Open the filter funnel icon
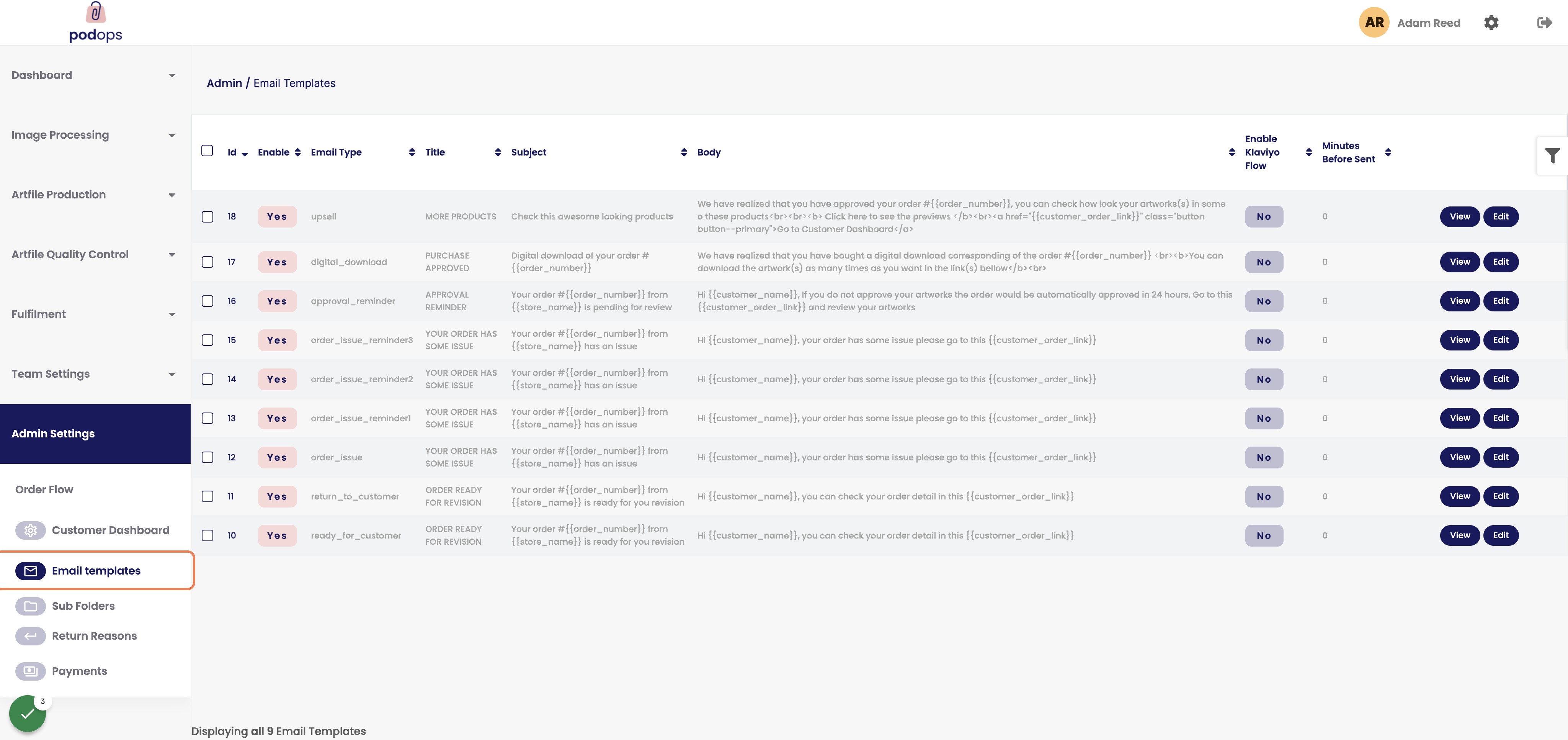1568x740 pixels. point(1552,156)
